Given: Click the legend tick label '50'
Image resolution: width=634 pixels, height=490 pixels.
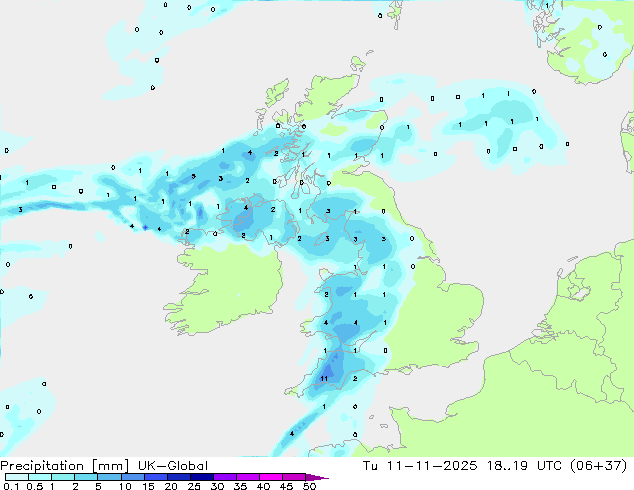Looking at the screenshot, I should [x=309, y=486].
